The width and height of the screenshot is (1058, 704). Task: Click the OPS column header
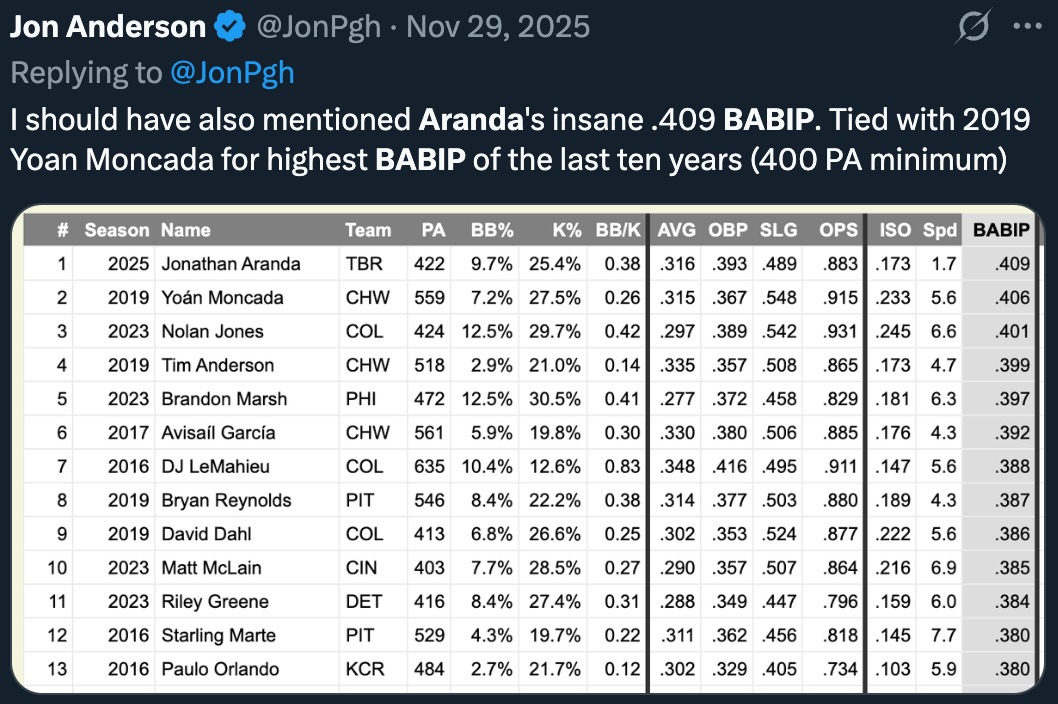[838, 230]
